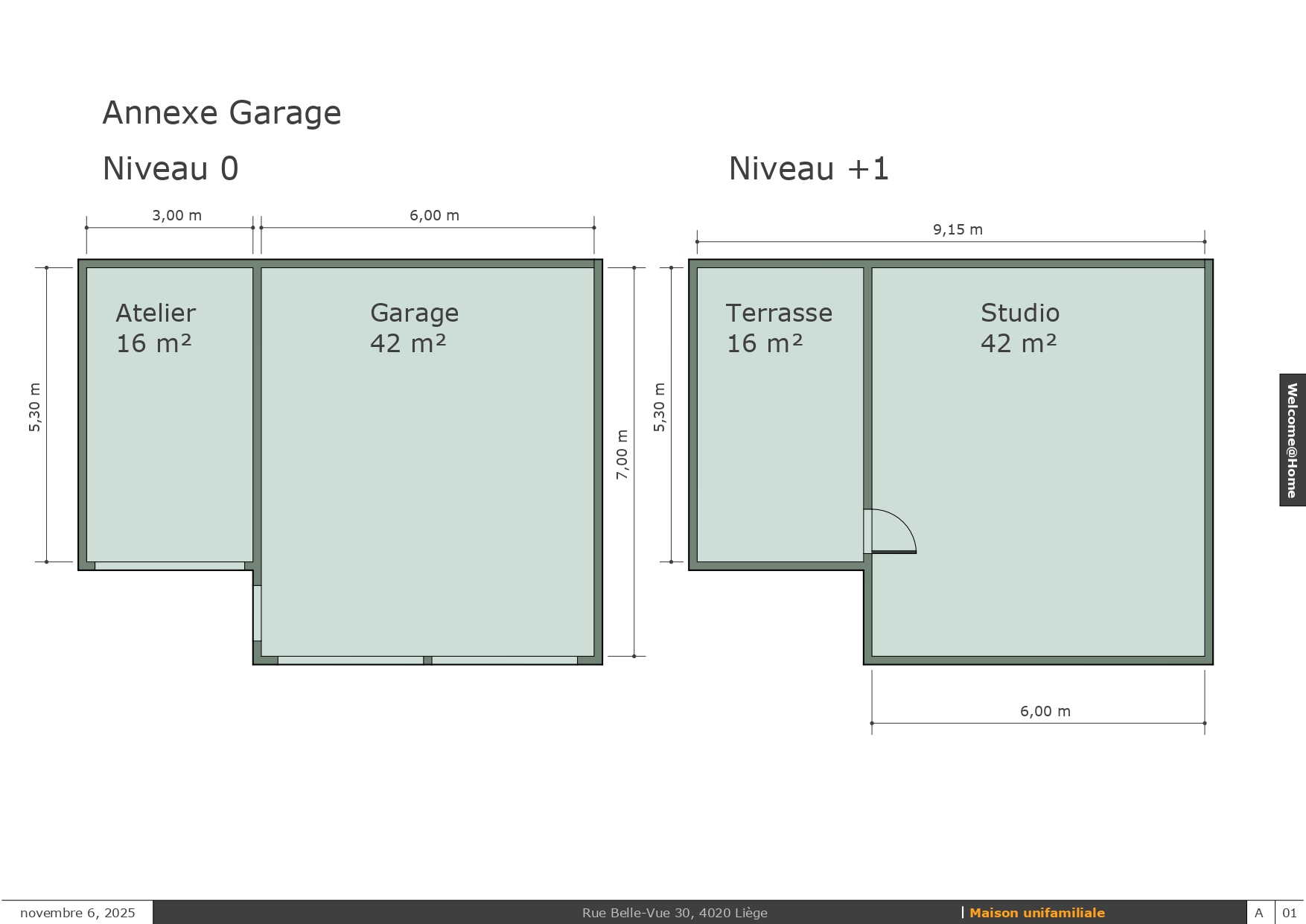
Task: Click the Maison unifamiliale footer label
Action: click(x=1036, y=913)
